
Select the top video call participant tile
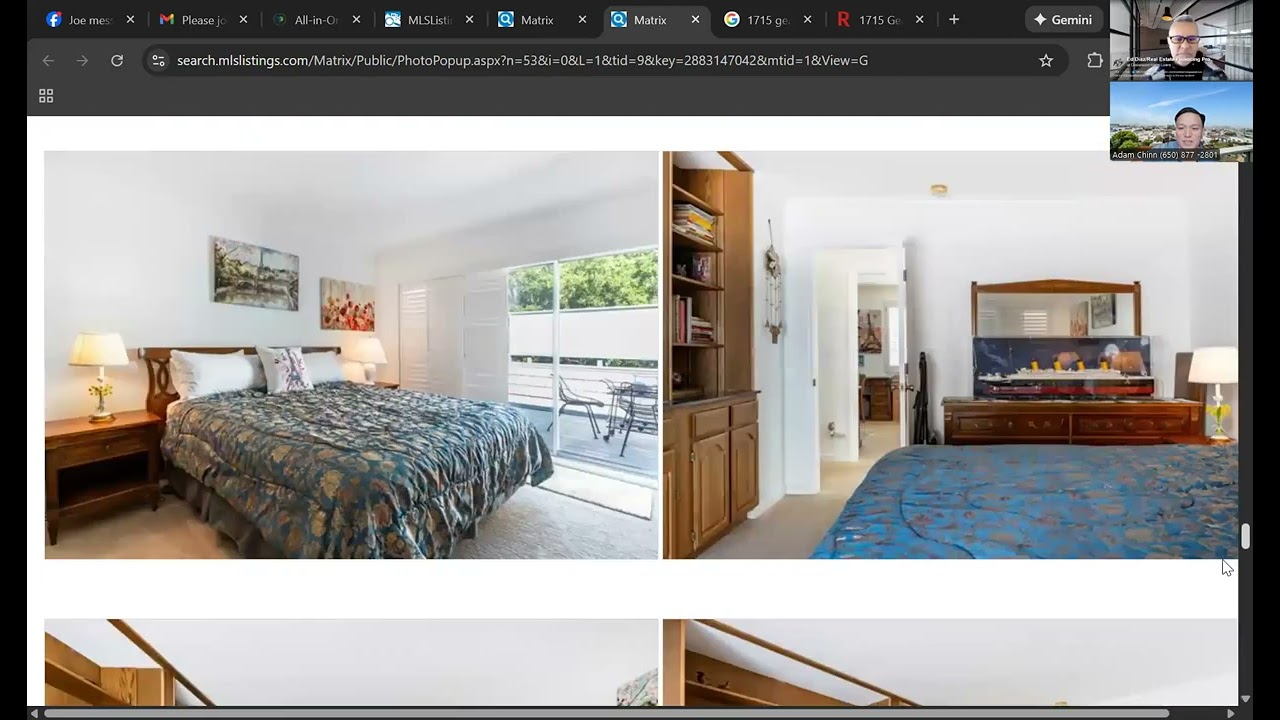1181,40
